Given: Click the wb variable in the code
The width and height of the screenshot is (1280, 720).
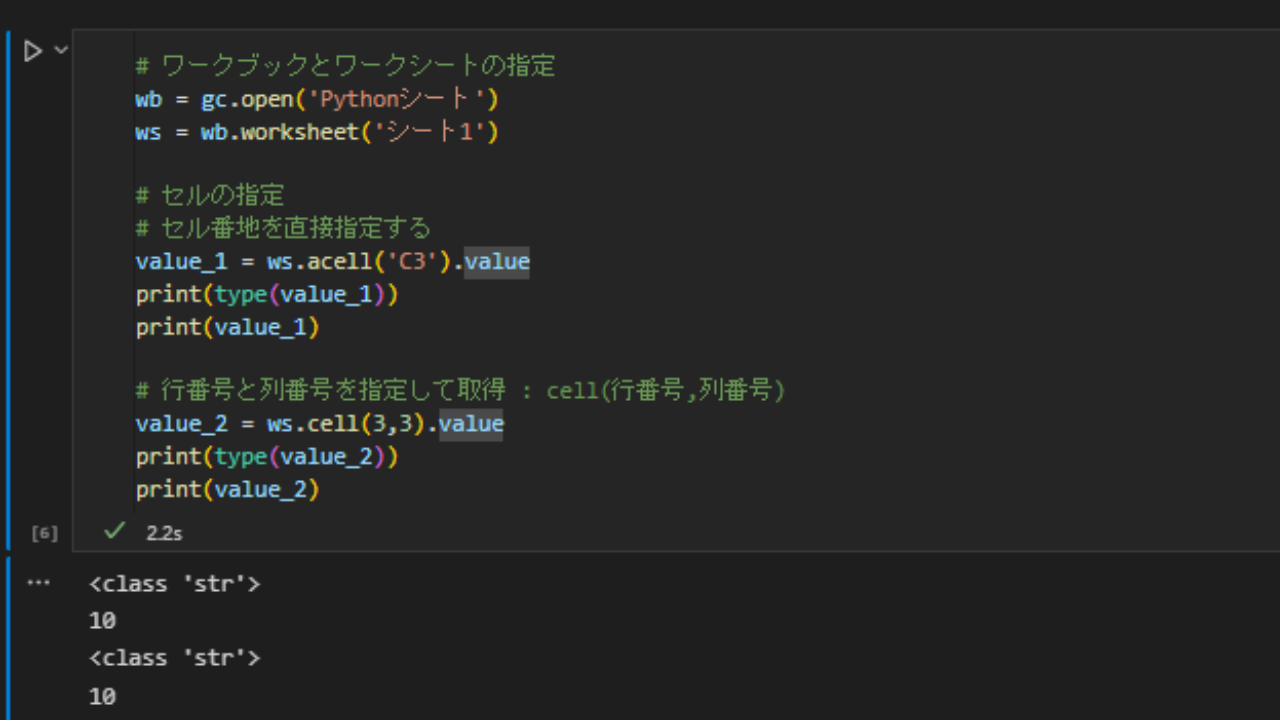Looking at the screenshot, I should point(147,98).
